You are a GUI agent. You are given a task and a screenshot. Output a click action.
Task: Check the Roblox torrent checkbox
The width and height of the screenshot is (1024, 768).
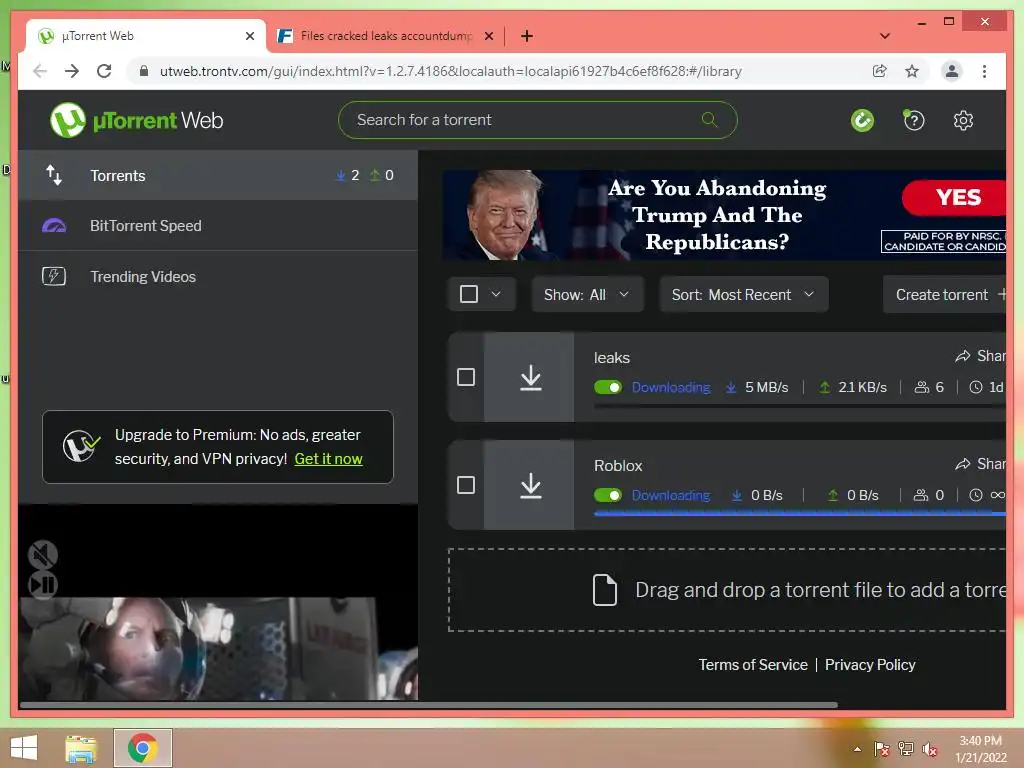466,485
